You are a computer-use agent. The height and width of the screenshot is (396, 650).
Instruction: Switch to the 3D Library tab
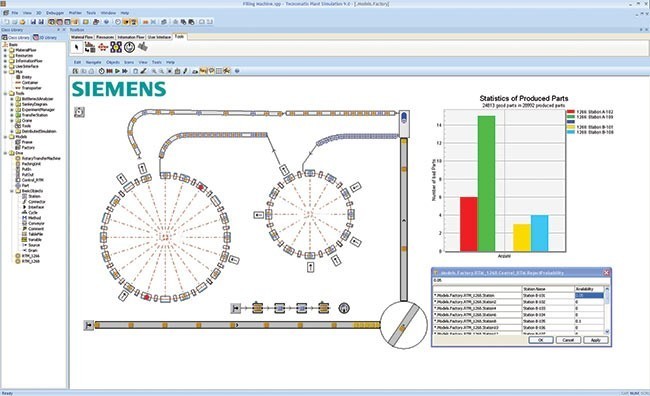pos(45,37)
